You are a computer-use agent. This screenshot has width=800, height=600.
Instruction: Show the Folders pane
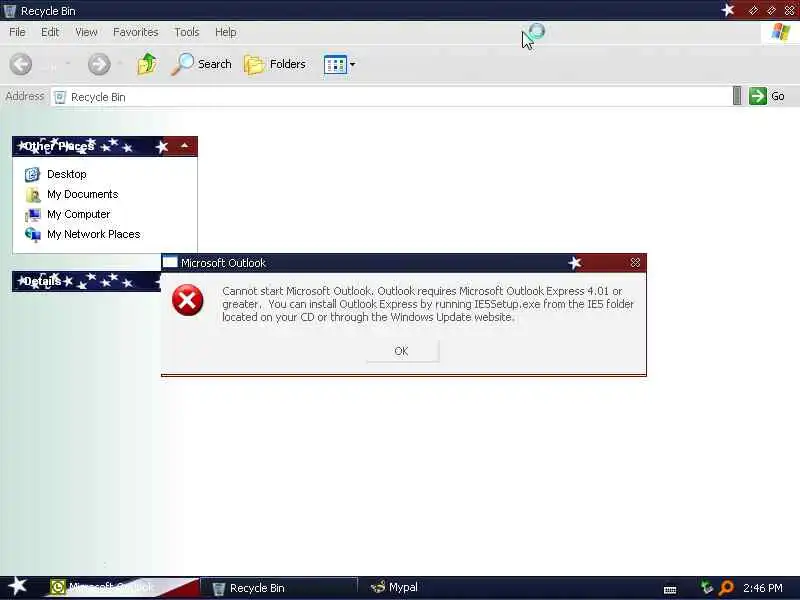point(275,64)
